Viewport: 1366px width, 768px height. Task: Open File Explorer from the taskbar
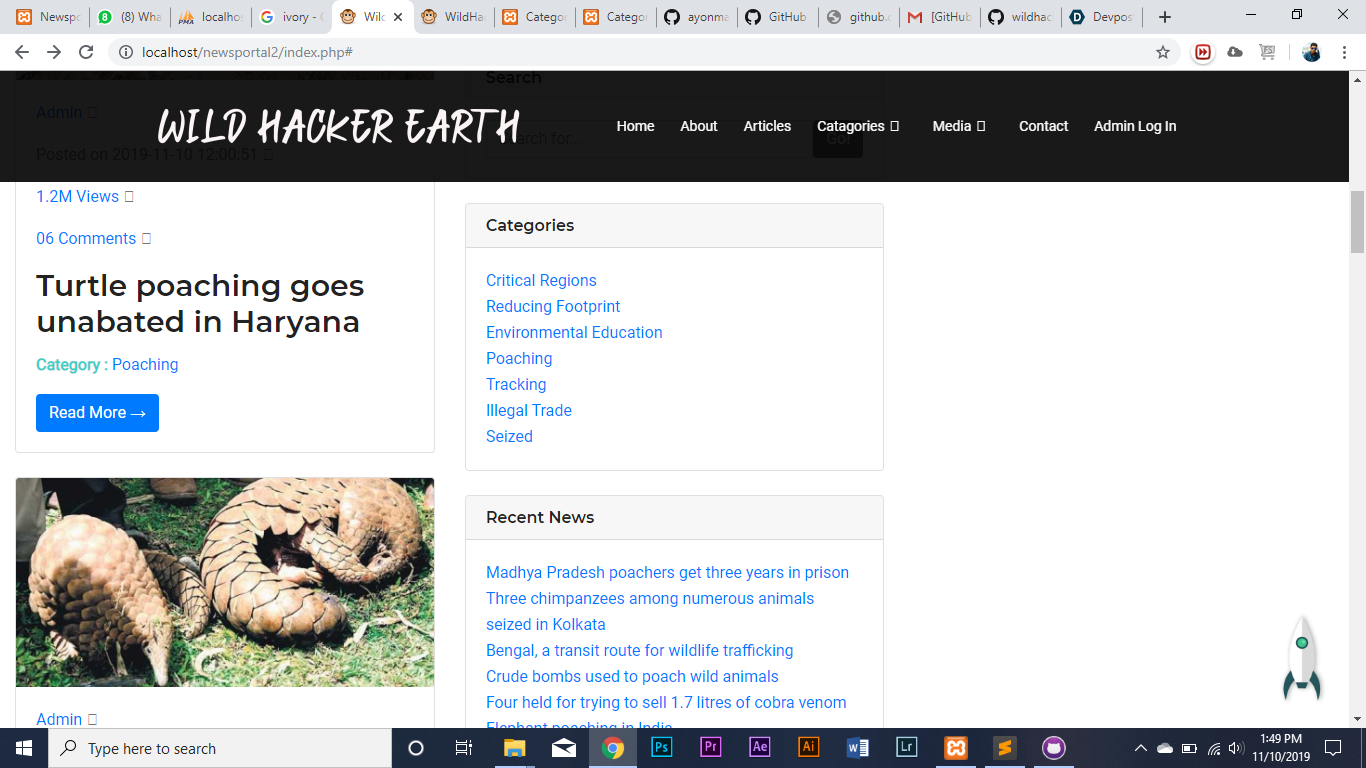click(x=515, y=748)
